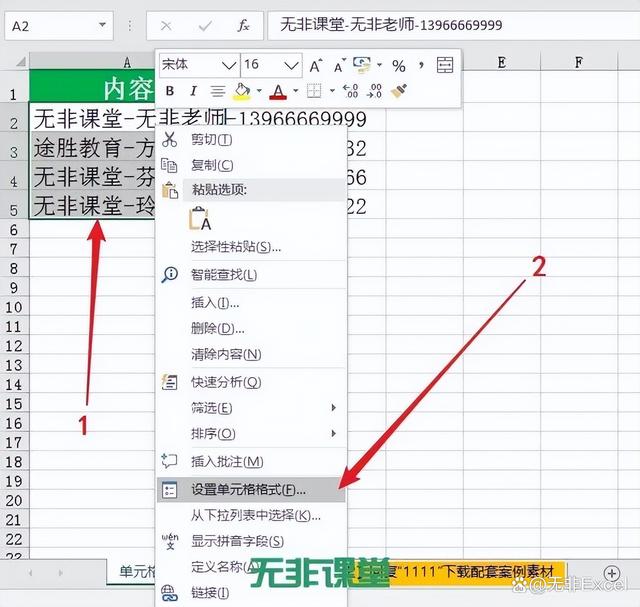Choose 快速分析(Q) in the context menu

point(251,382)
